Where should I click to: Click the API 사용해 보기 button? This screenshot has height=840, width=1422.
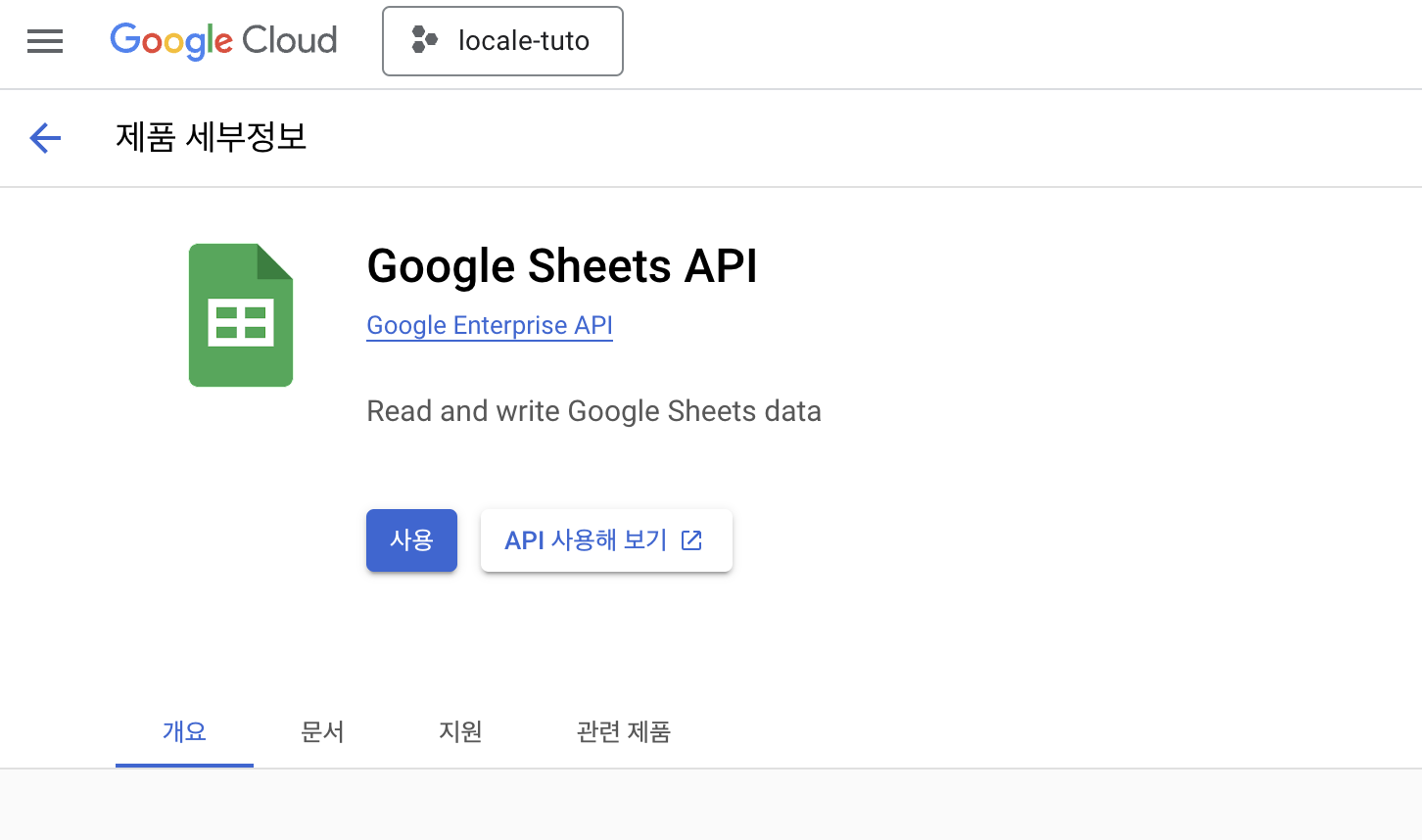tap(606, 540)
